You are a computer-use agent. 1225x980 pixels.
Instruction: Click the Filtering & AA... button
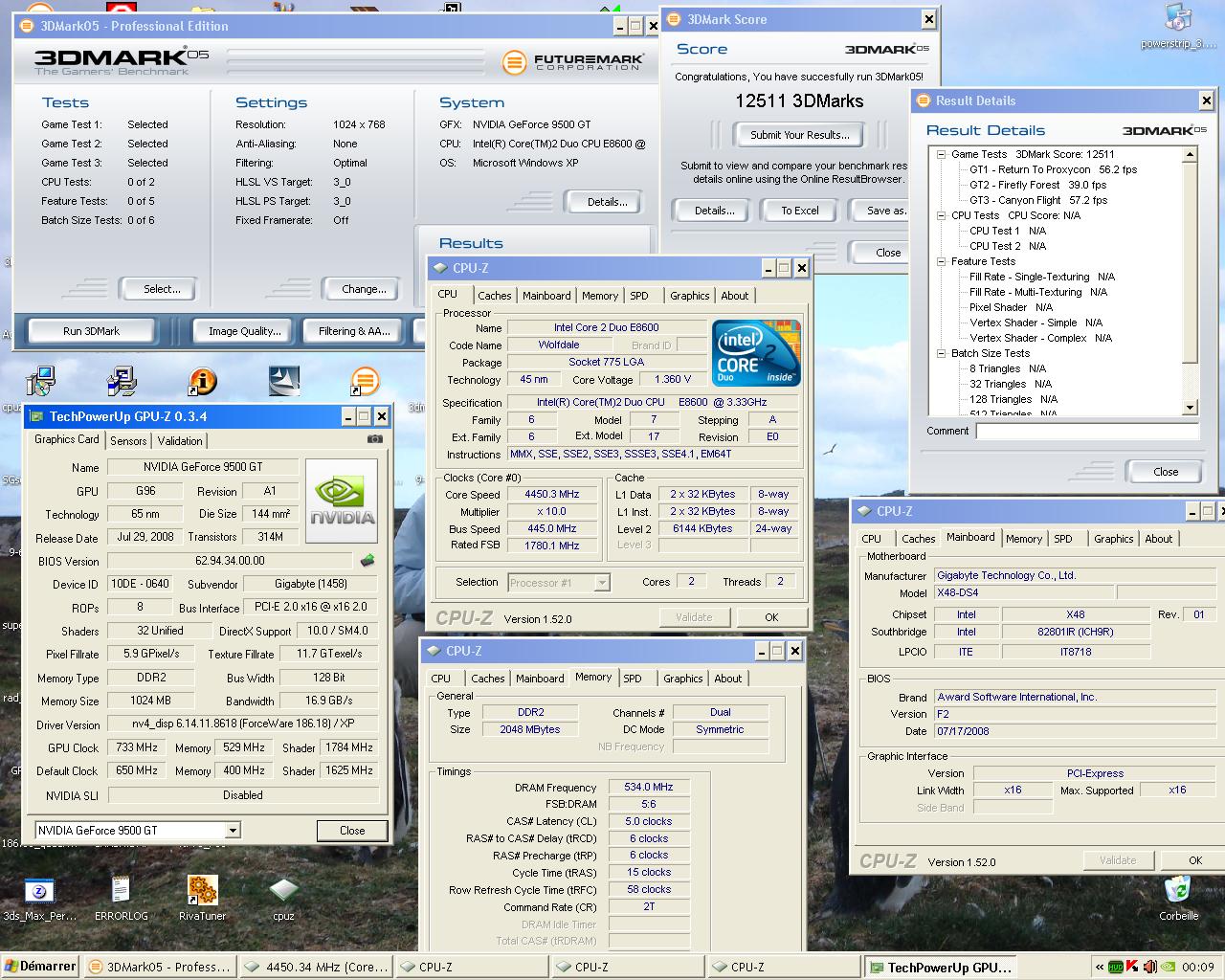tap(354, 331)
